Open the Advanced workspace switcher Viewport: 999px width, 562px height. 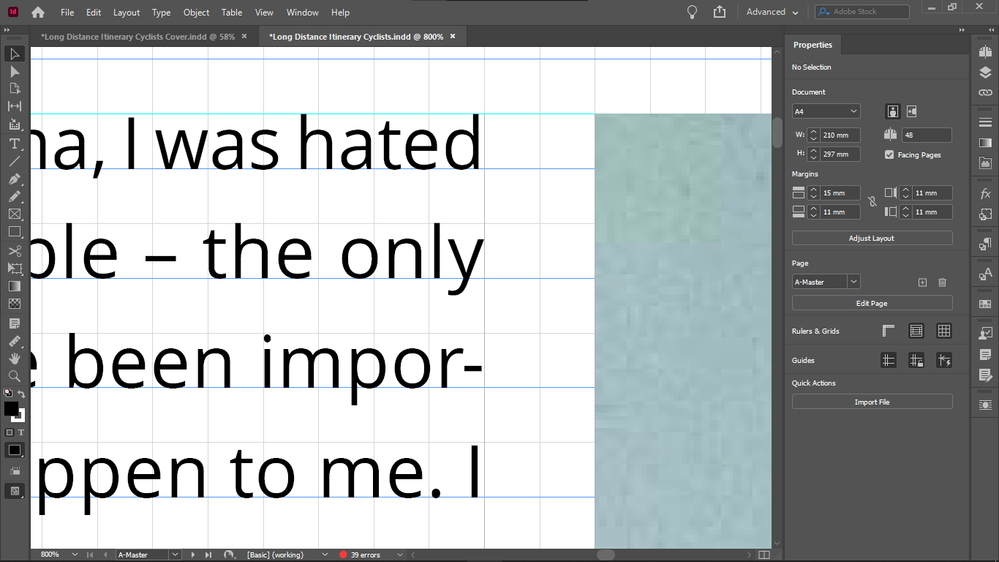coord(772,12)
